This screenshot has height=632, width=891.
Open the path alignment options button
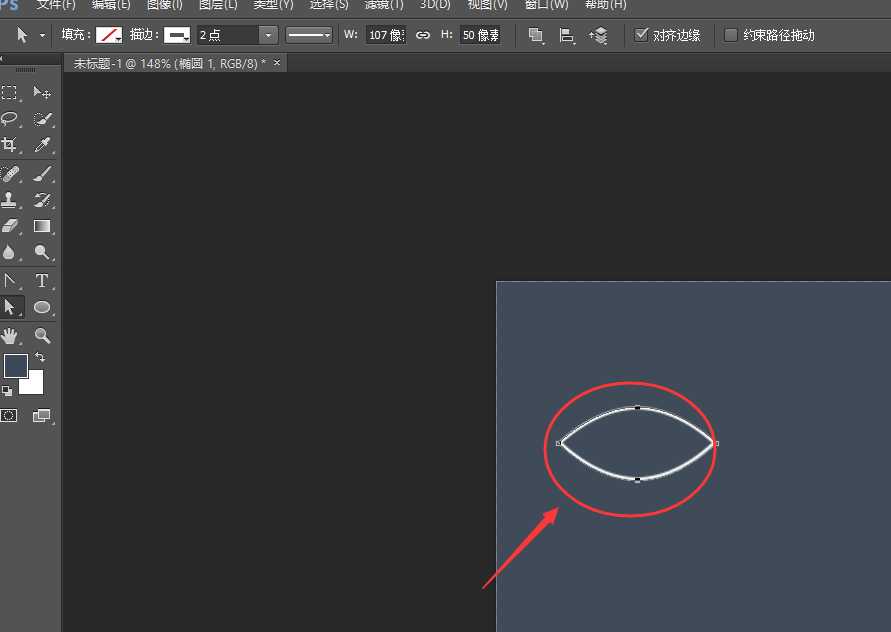(567, 35)
